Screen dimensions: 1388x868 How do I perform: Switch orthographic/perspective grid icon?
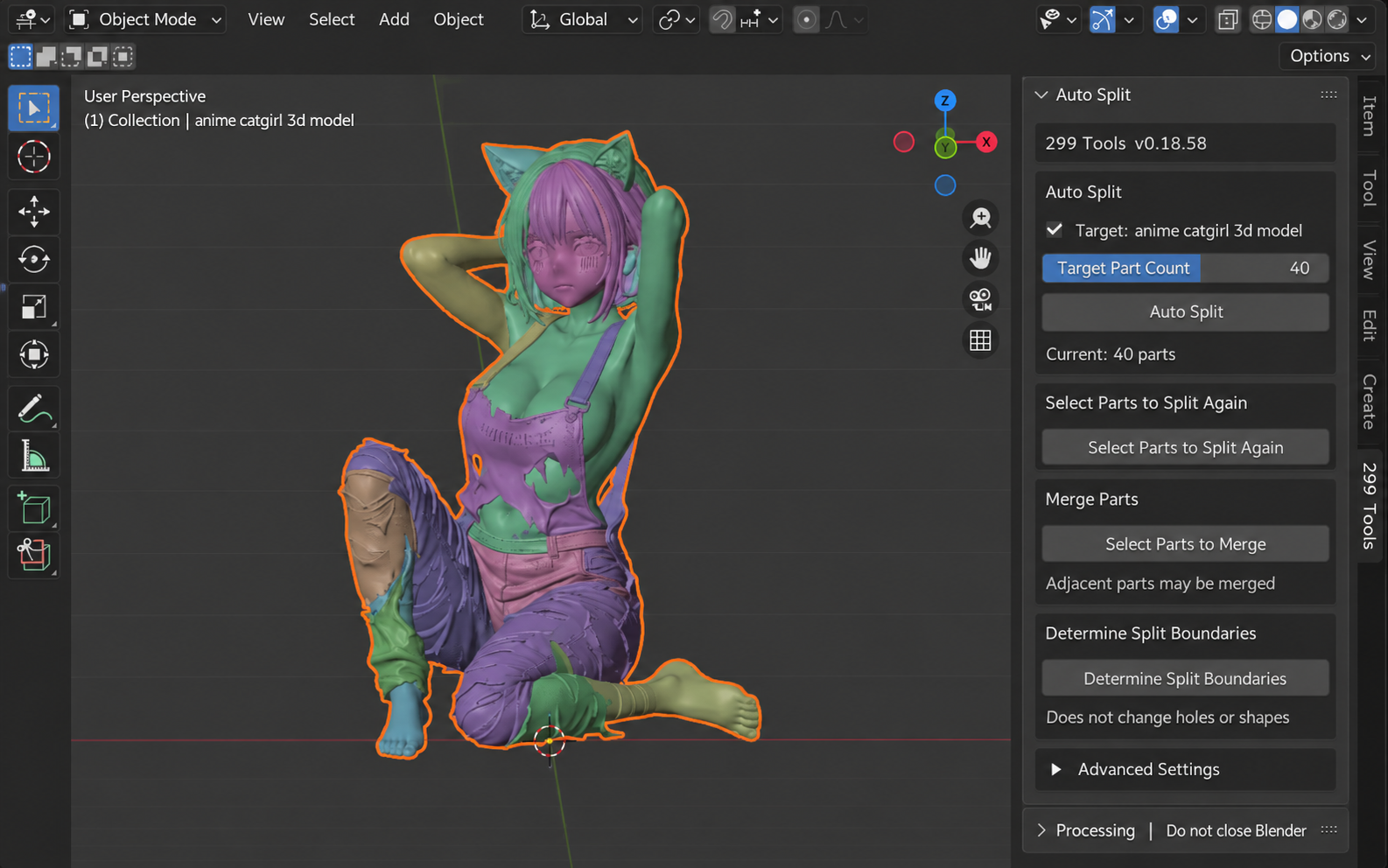pyautogui.click(x=980, y=340)
